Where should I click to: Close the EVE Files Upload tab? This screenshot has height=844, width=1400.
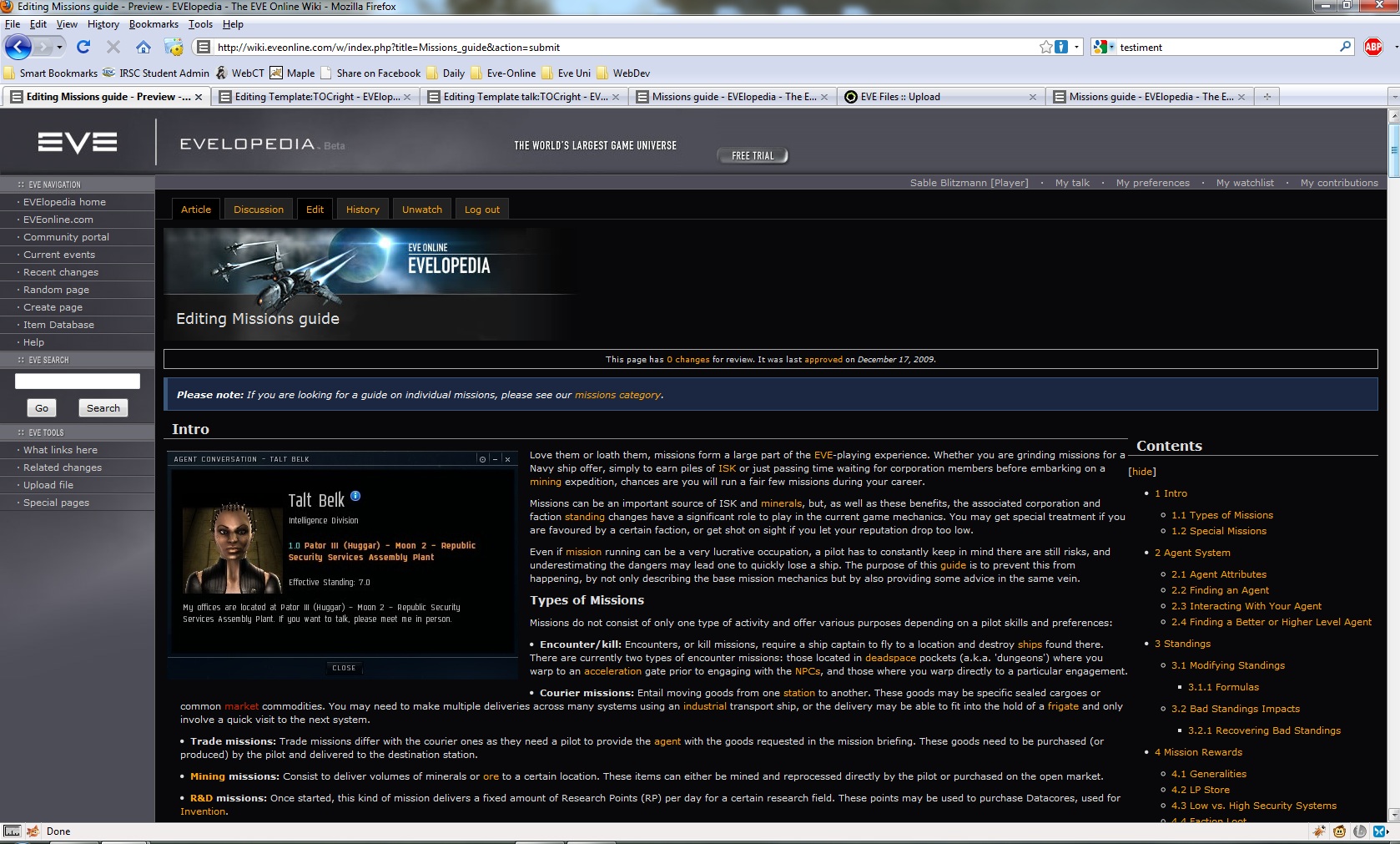pyautogui.click(x=1033, y=98)
